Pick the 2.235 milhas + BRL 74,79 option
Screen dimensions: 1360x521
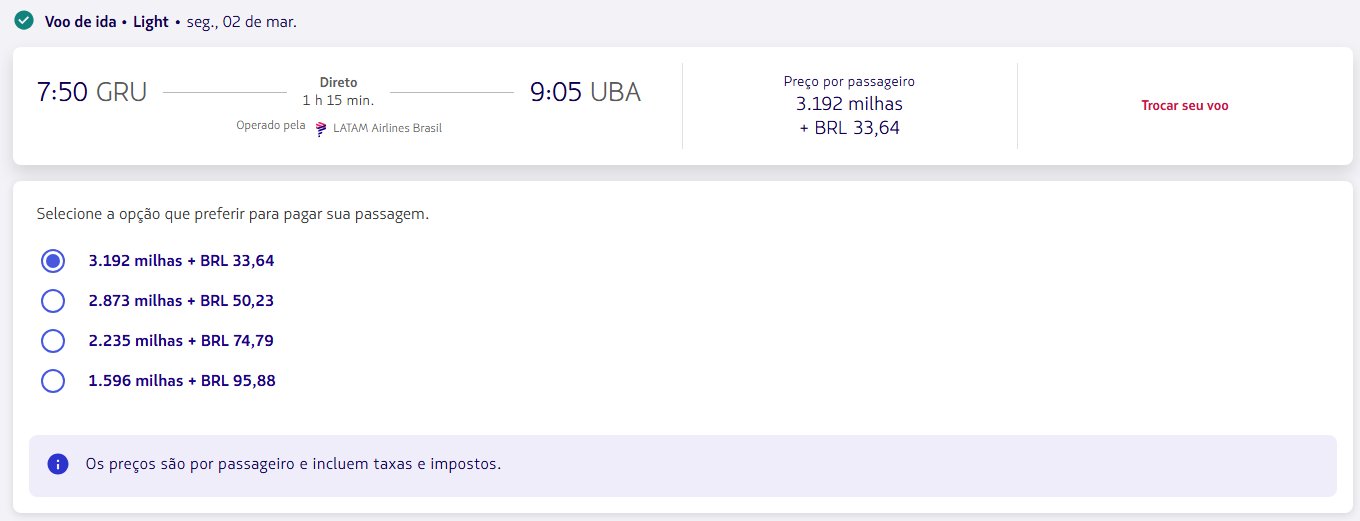click(53, 341)
